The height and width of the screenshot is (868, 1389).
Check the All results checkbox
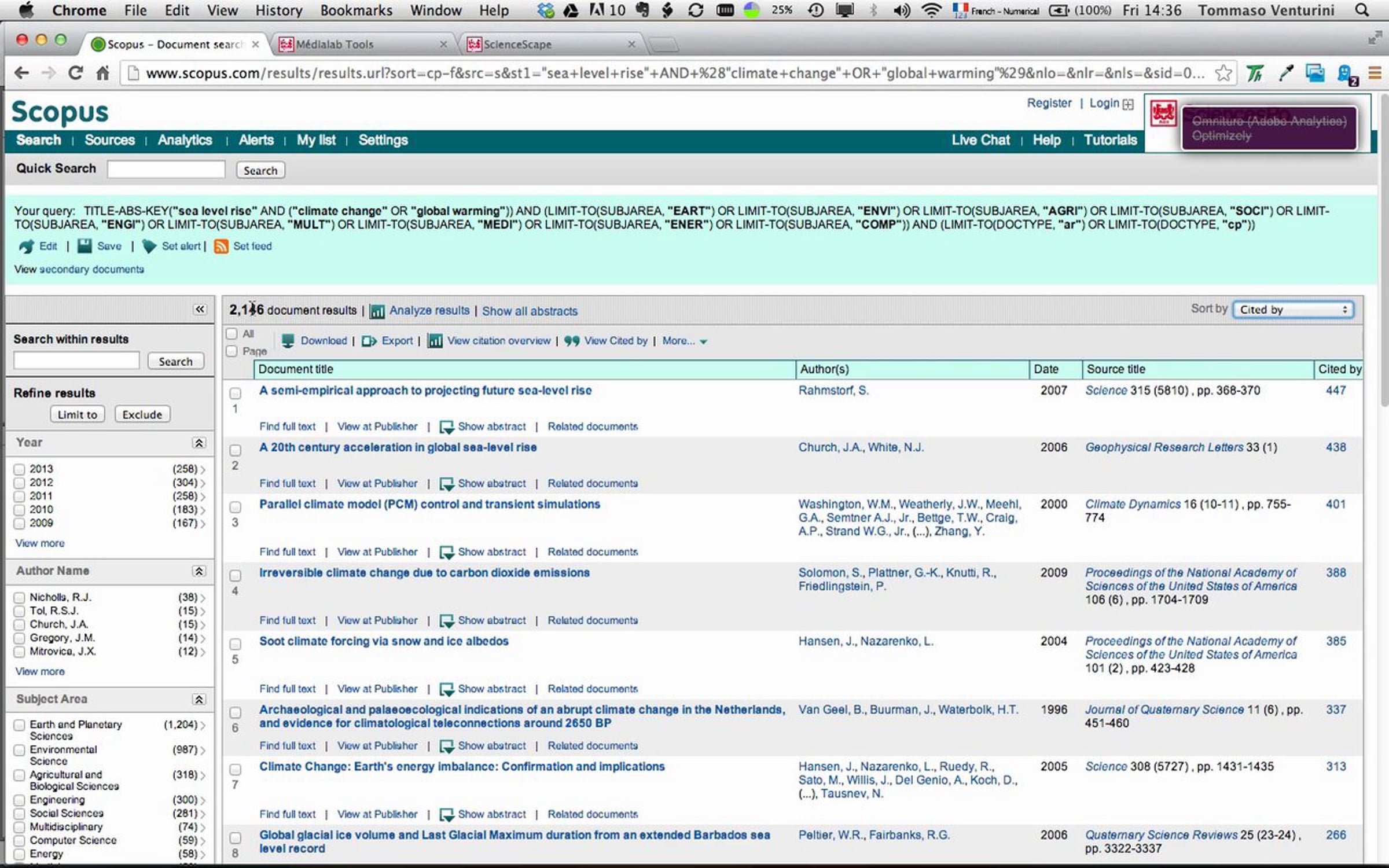pos(232,334)
